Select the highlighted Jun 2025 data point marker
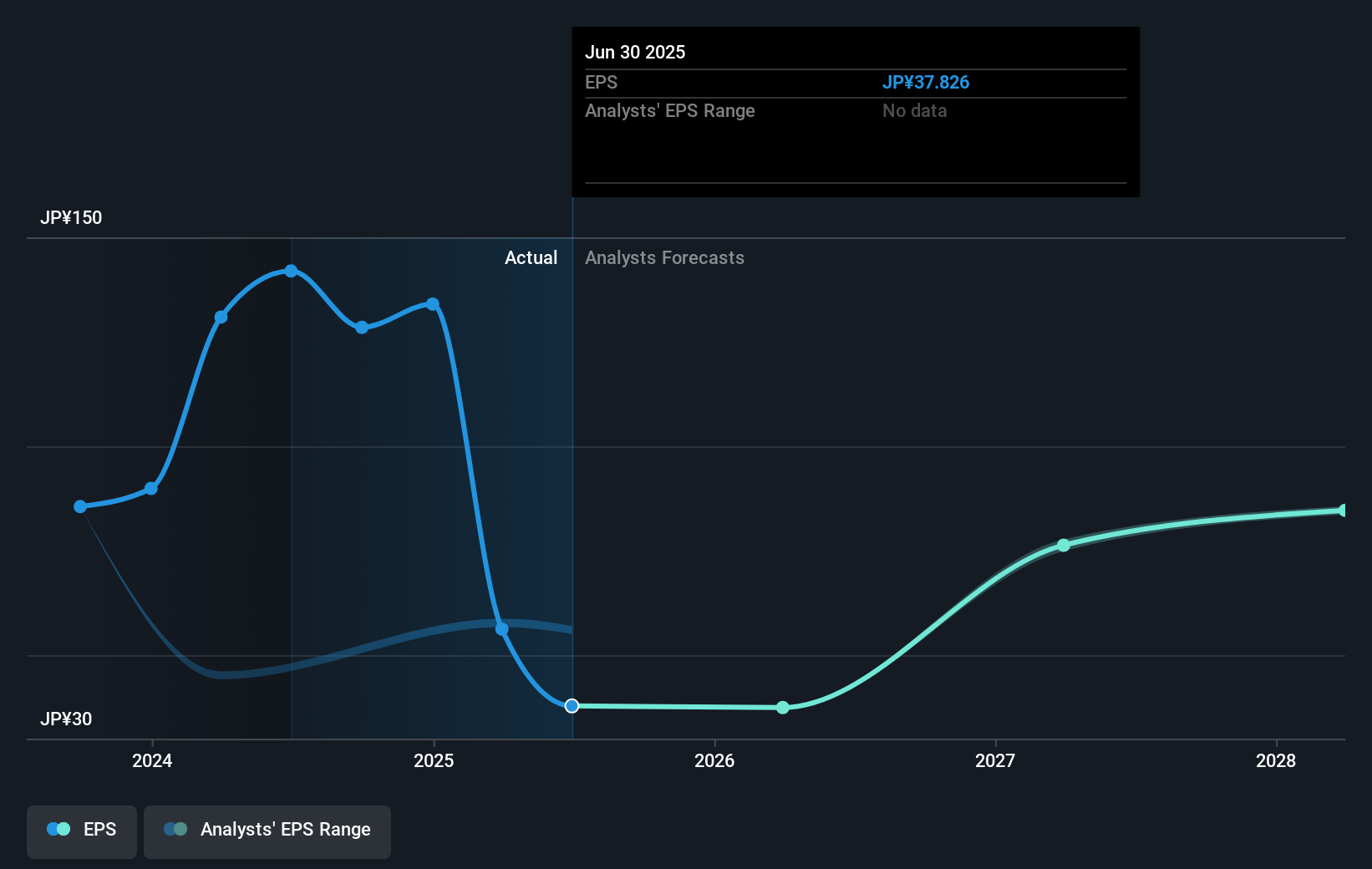Viewport: 1372px width, 869px height. (x=572, y=706)
